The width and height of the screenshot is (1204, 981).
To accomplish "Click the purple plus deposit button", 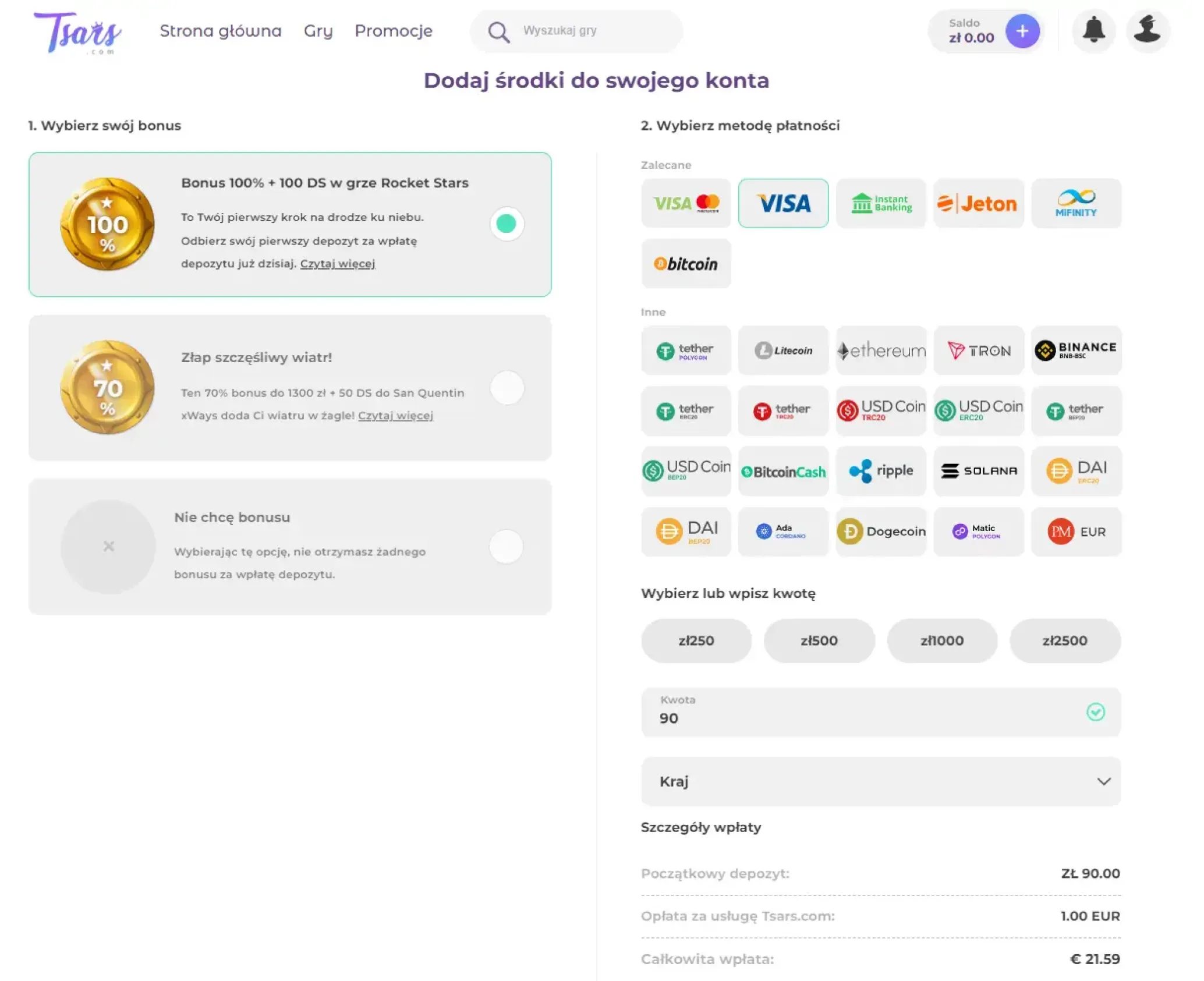I will coord(1022,31).
